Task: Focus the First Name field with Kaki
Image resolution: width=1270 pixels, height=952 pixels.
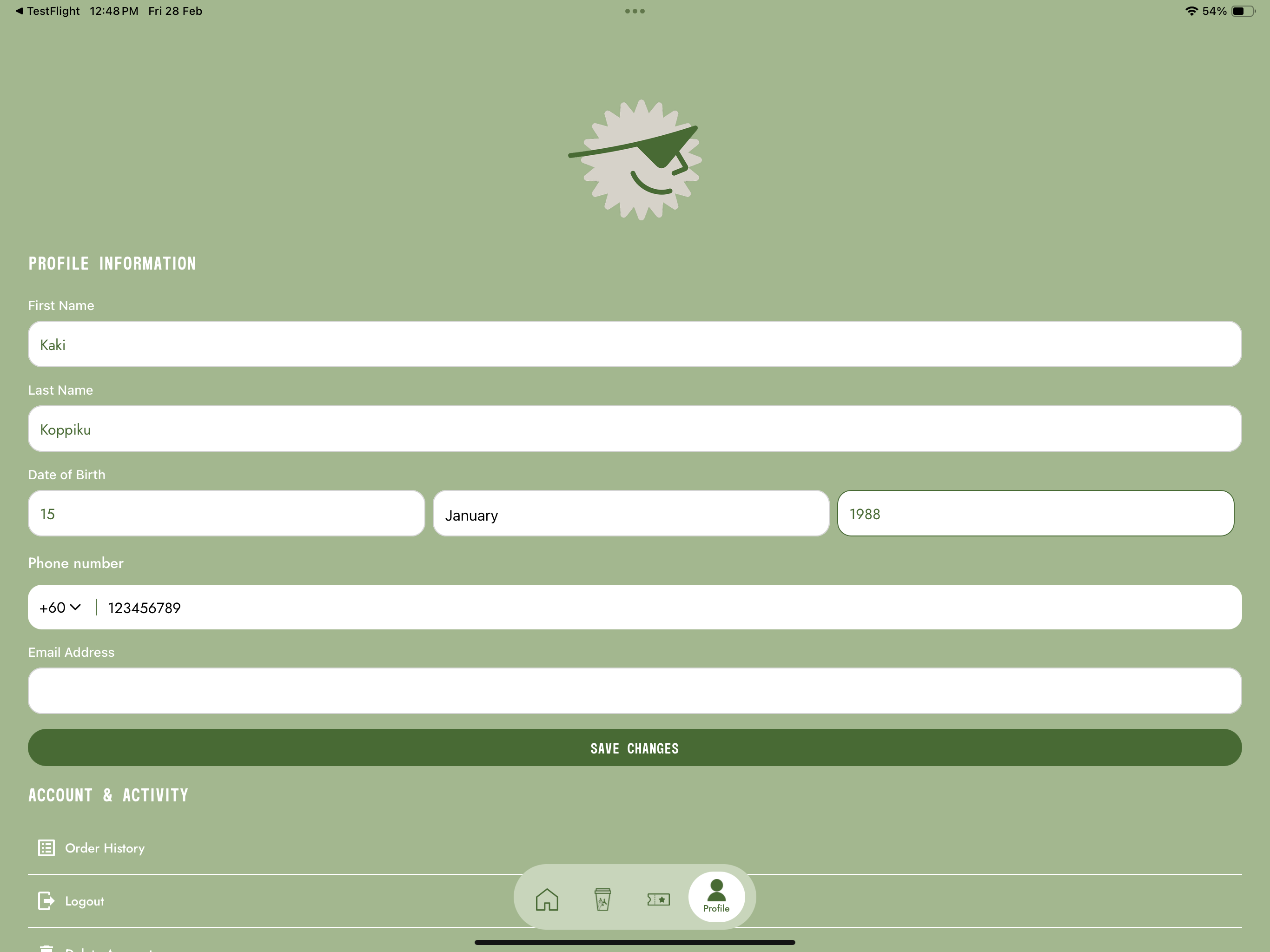Action: point(635,344)
